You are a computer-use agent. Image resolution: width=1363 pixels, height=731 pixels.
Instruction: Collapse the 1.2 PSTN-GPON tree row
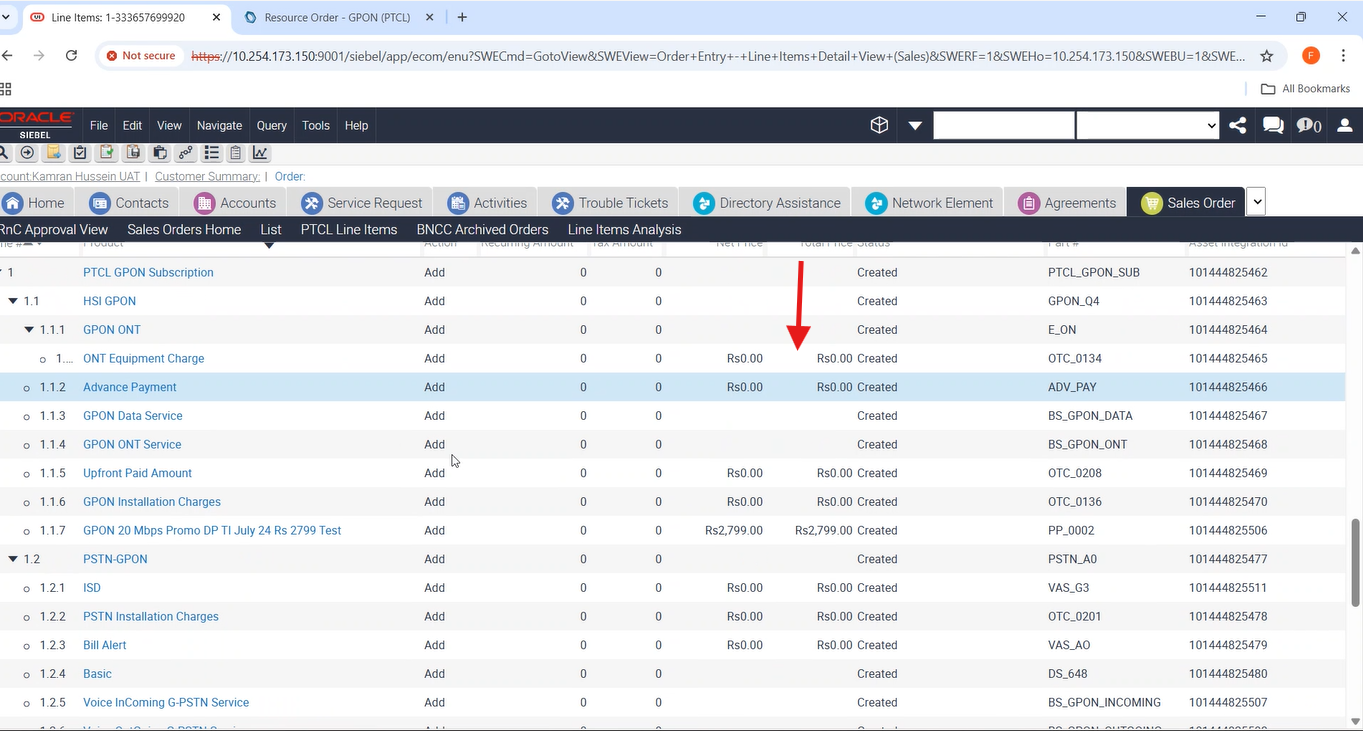pos(13,559)
